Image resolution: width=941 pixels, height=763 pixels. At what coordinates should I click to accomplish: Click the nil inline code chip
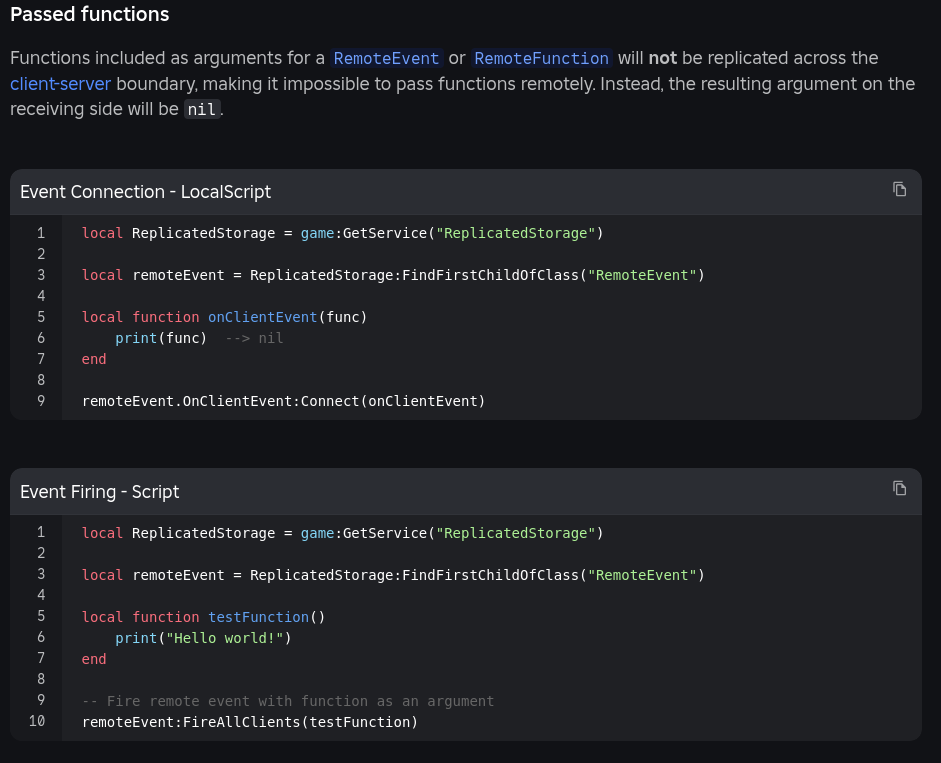pyautogui.click(x=202, y=109)
